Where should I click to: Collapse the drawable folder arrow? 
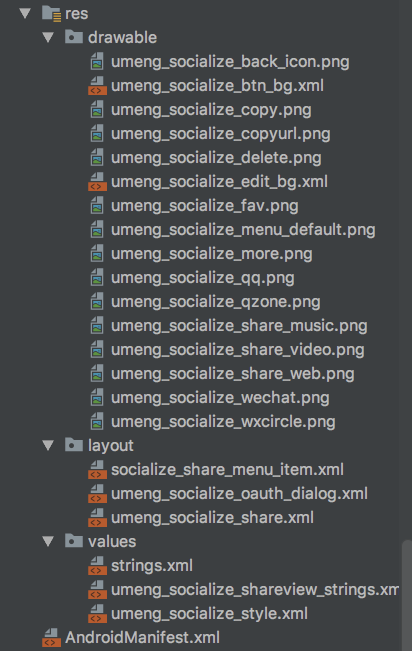[x=49, y=37]
